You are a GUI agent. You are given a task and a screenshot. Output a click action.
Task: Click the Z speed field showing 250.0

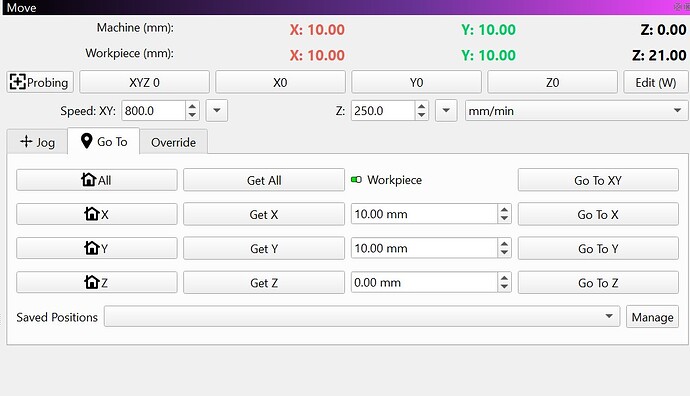[x=383, y=110]
